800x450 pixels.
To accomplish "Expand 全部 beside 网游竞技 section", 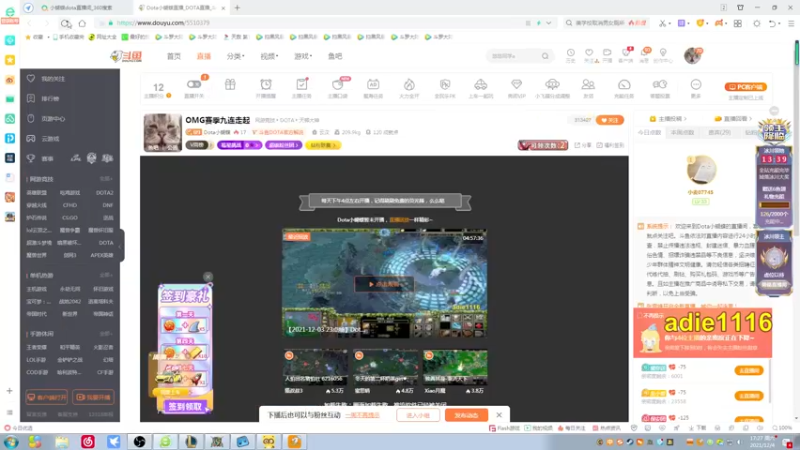I will pos(106,179).
